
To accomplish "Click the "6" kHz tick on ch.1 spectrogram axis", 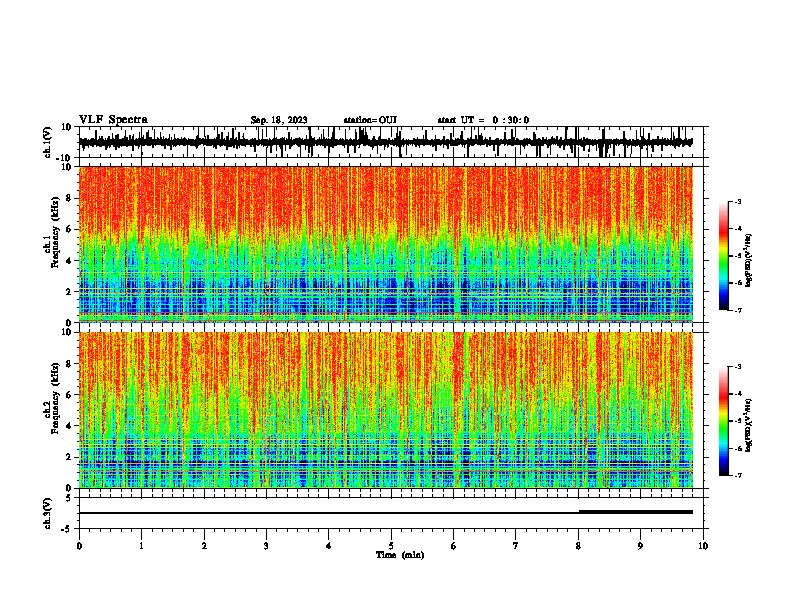I will coord(69,230).
